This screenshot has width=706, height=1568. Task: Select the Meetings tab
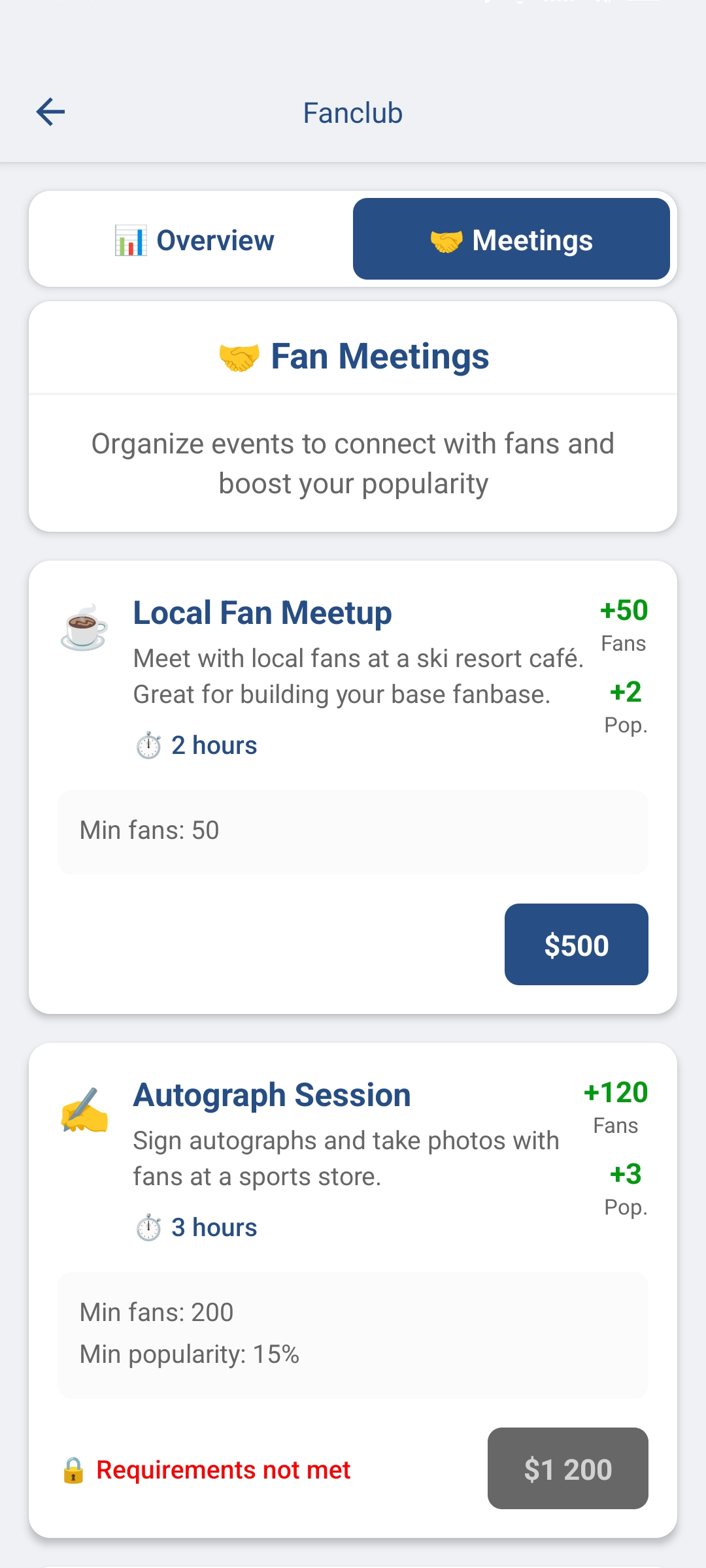[511, 240]
